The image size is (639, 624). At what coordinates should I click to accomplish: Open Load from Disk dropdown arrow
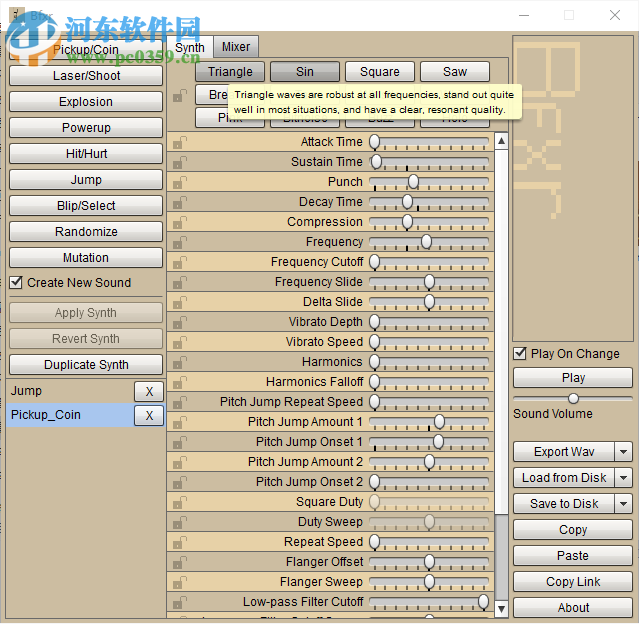[x=624, y=478]
